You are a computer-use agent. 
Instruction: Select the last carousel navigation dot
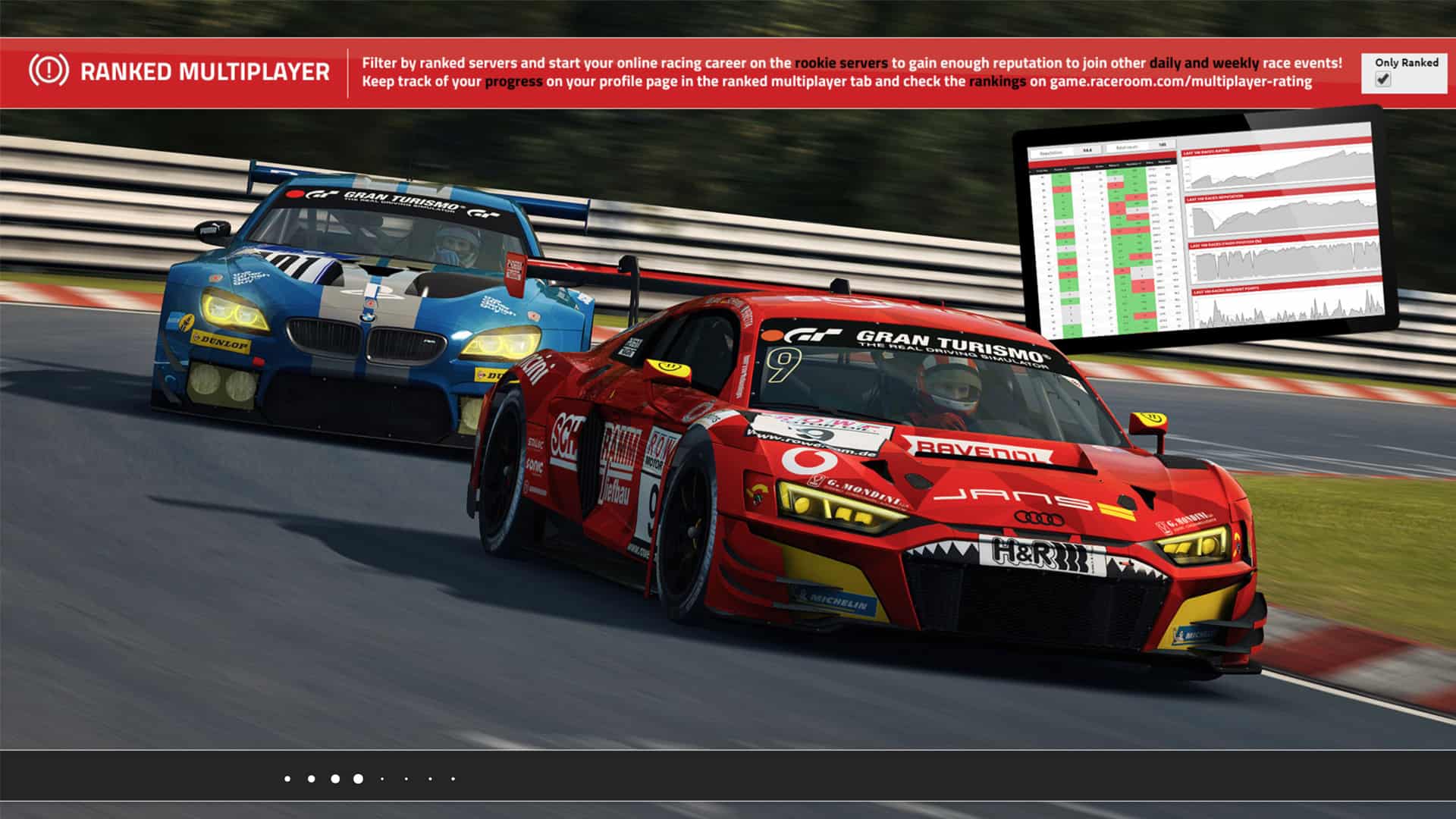pyautogui.click(x=453, y=777)
